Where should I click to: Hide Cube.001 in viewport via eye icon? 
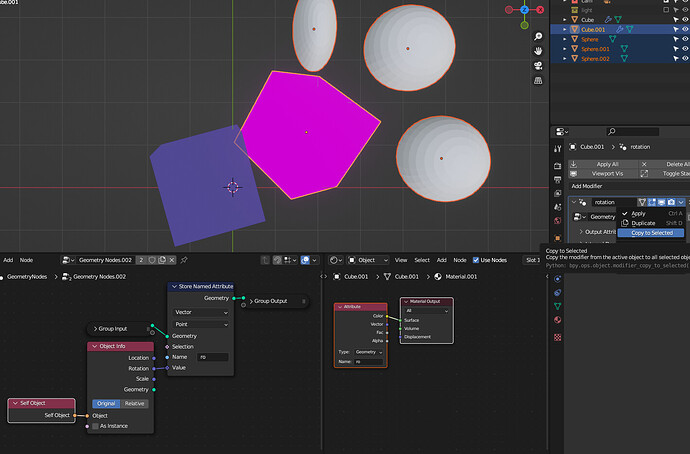685,29
